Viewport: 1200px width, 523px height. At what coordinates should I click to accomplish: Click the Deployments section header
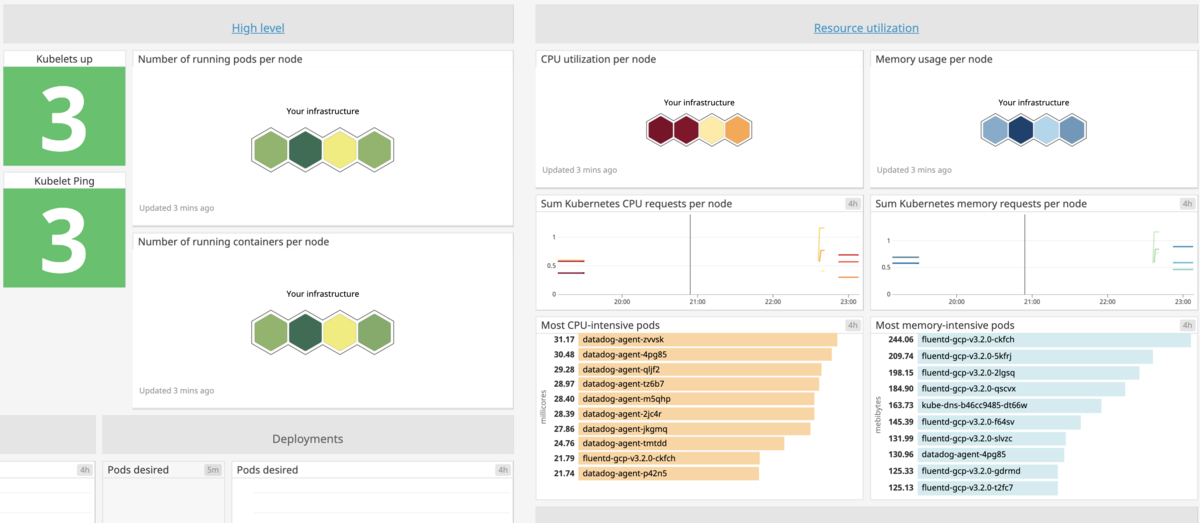pyautogui.click(x=308, y=438)
